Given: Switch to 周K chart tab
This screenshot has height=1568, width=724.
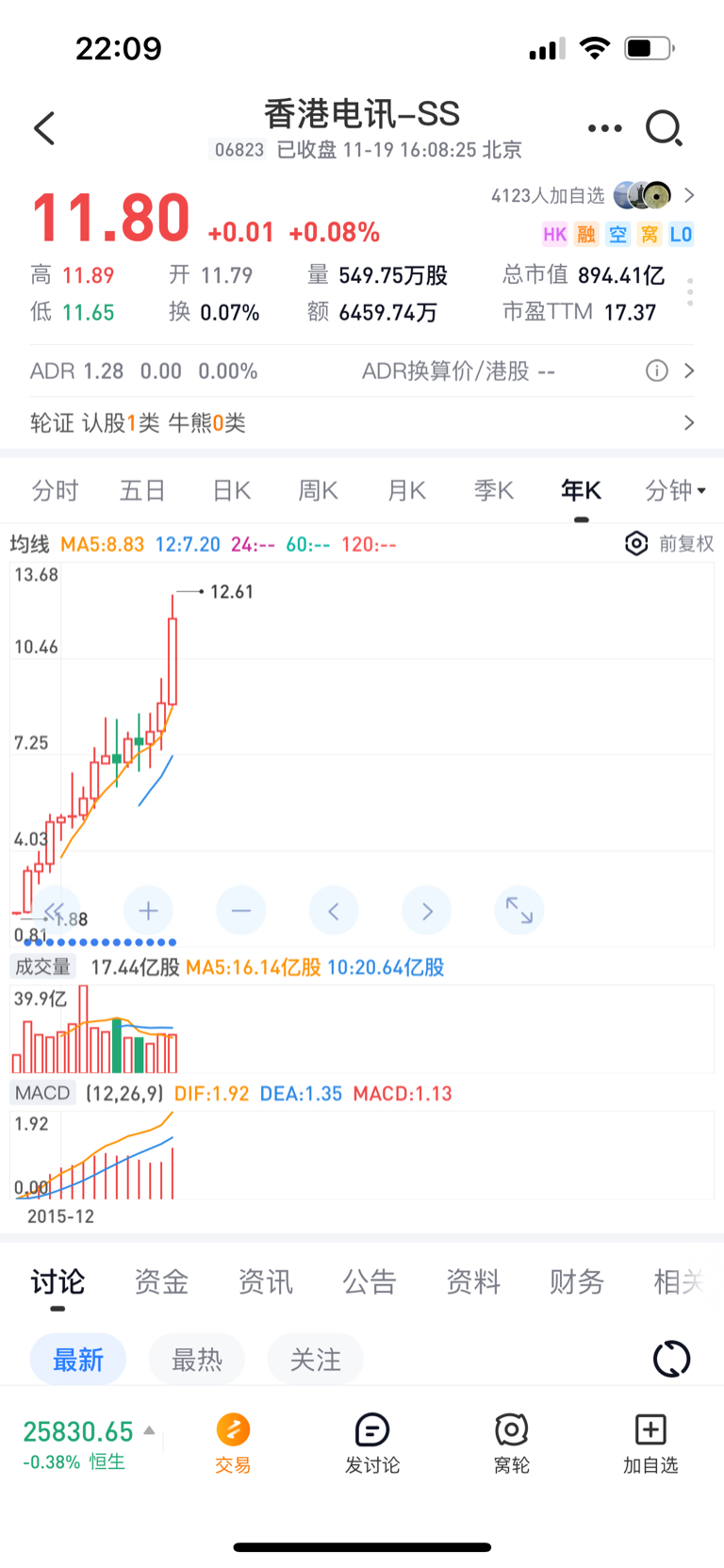Looking at the screenshot, I should point(318,490).
